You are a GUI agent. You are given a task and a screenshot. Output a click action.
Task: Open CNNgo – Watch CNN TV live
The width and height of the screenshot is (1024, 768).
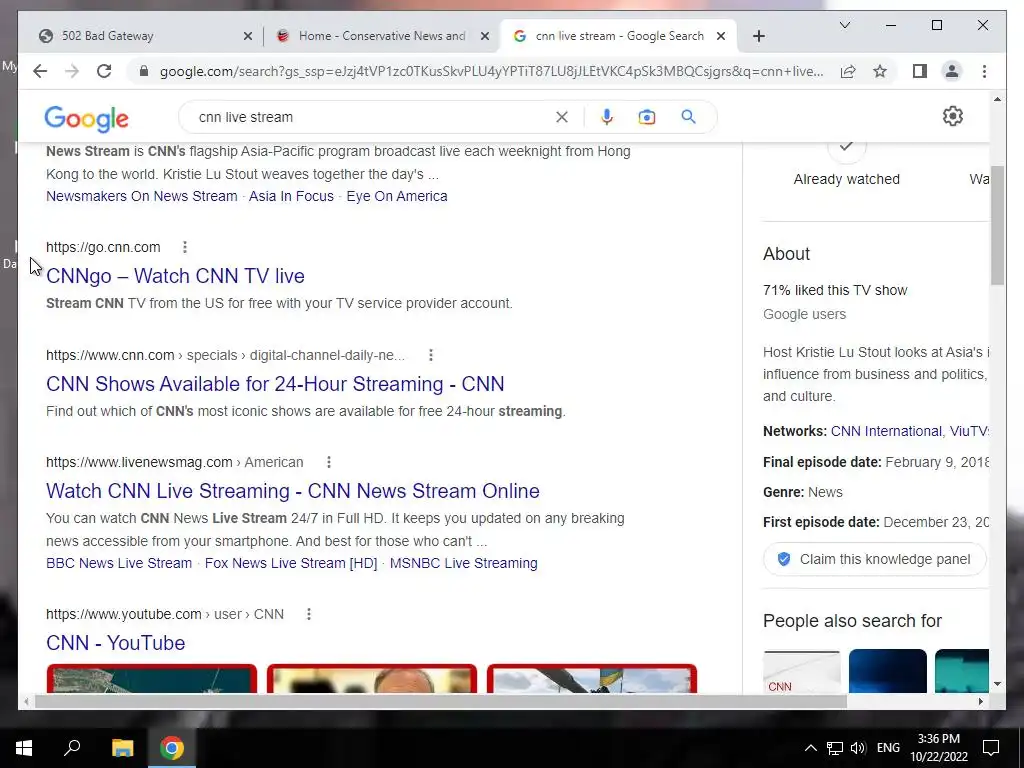click(x=175, y=276)
